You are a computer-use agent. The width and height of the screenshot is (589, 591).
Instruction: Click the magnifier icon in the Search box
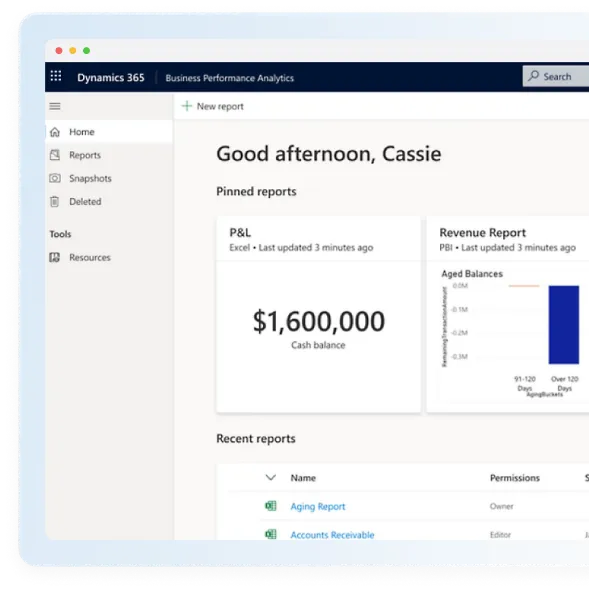[533, 76]
